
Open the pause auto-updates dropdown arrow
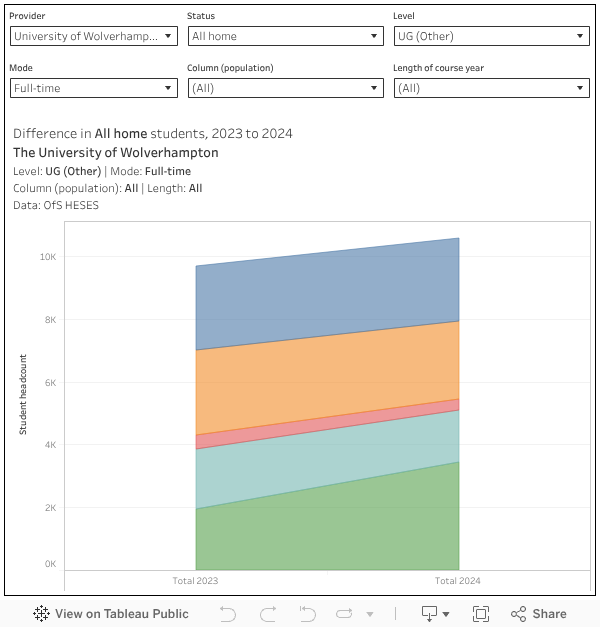point(370,614)
